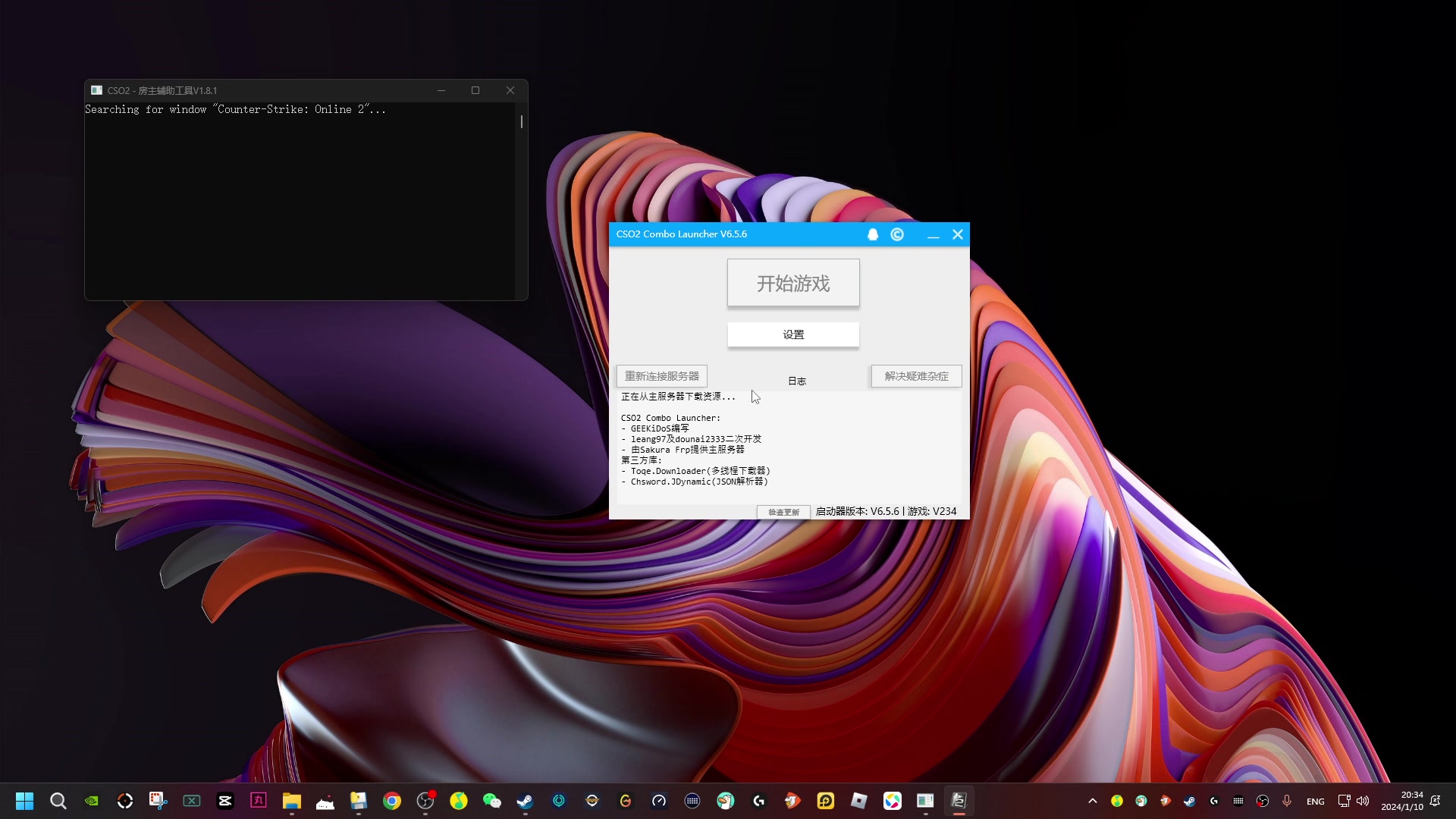Open the 设置 settings button
Viewport: 1456px width, 819px height.
(793, 334)
